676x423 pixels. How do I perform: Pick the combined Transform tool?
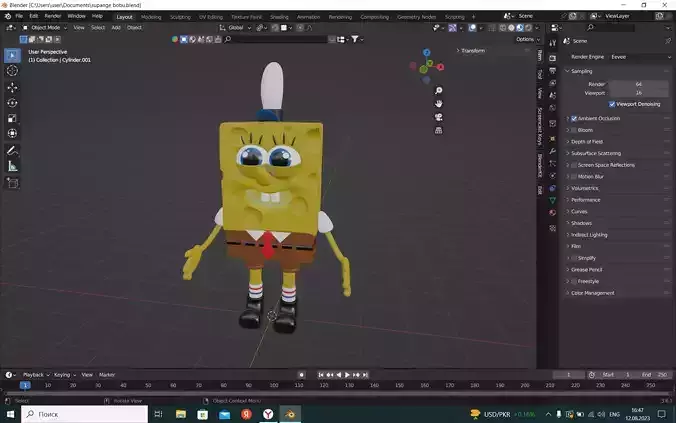click(12, 134)
